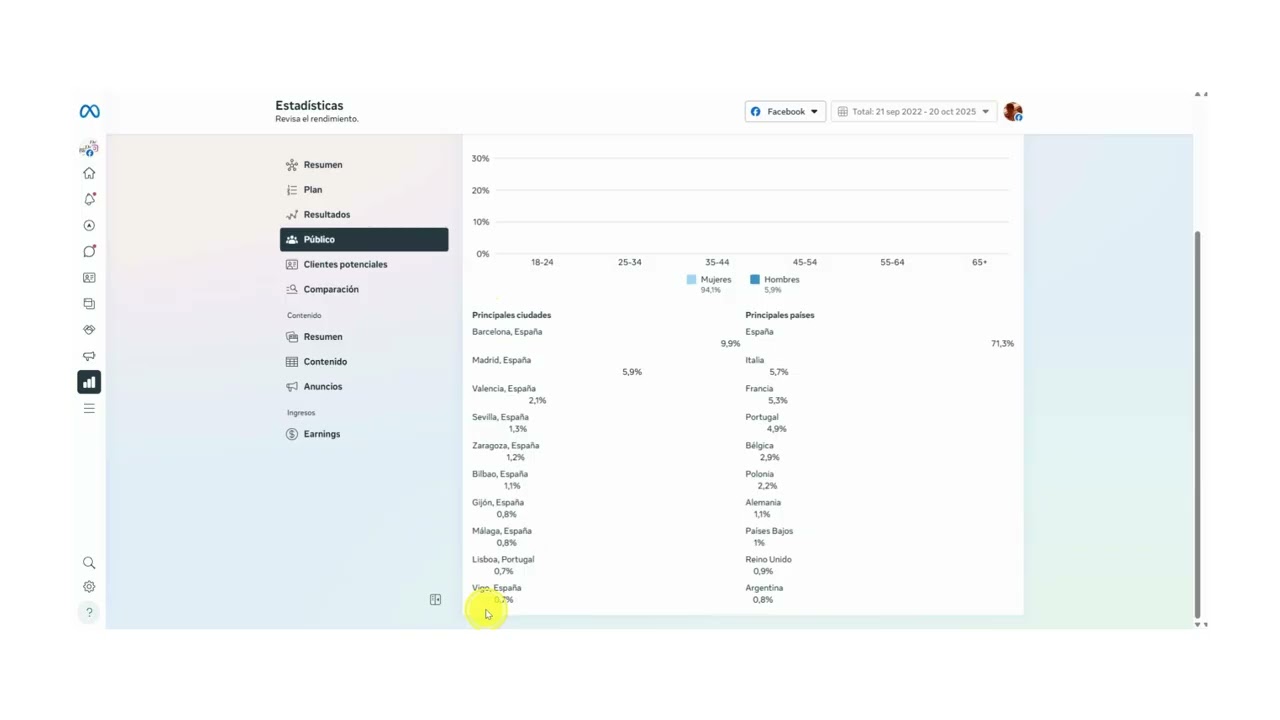Open the contact card icon in the sidebar
The width and height of the screenshot is (1280, 720).
tap(89, 277)
